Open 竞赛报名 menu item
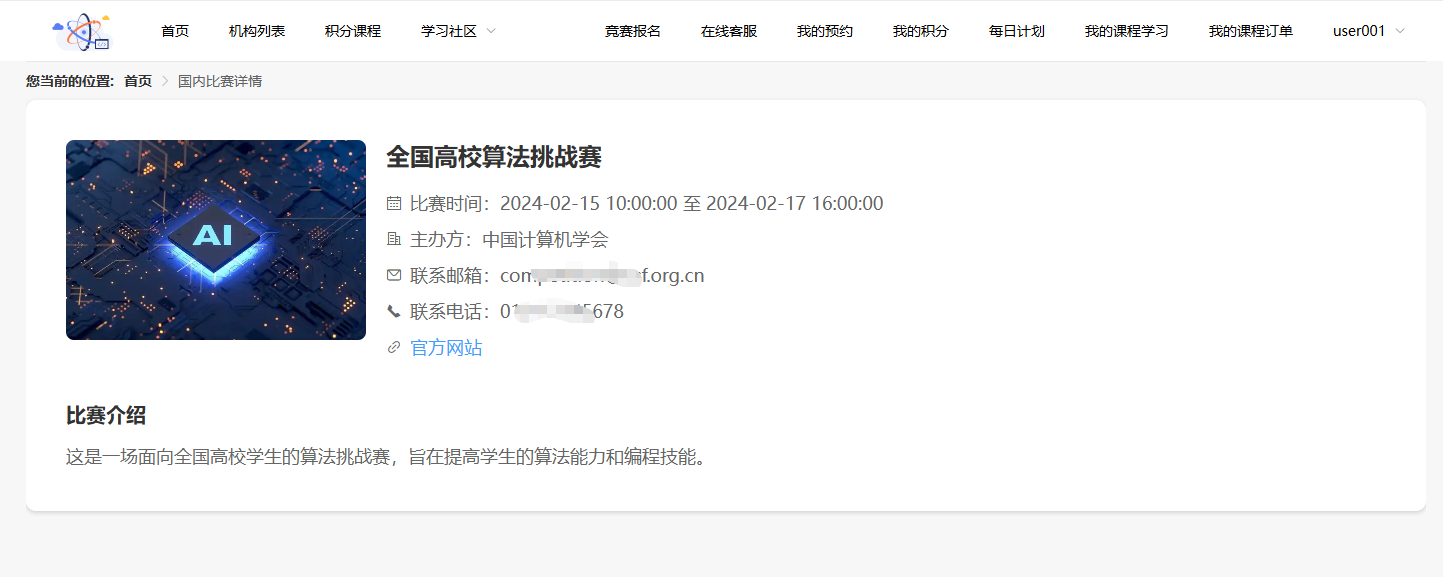Image resolution: width=1443 pixels, height=577 pixels. coord(633,31)
